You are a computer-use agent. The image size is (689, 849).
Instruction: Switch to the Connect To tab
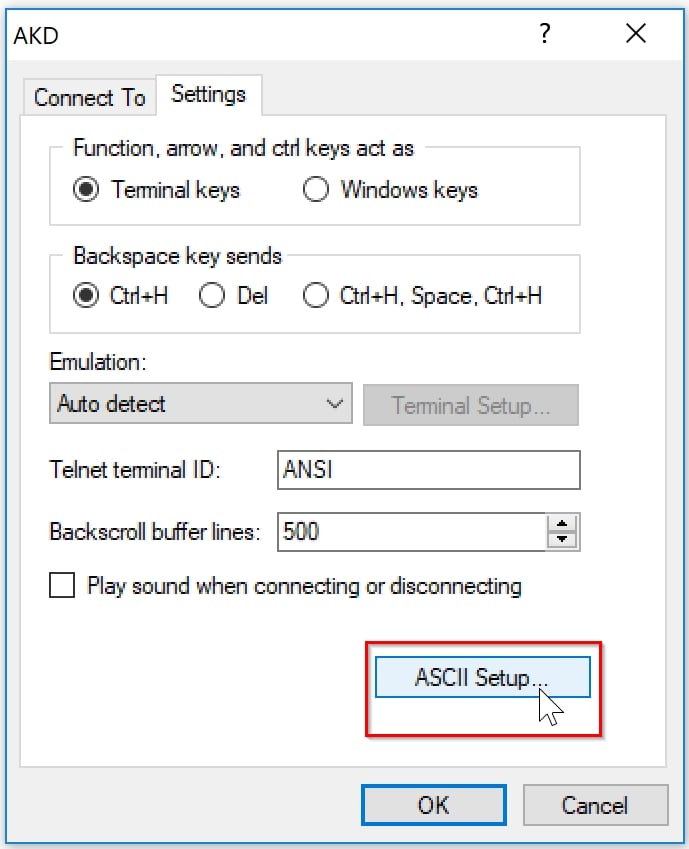[x=89, y=97]
